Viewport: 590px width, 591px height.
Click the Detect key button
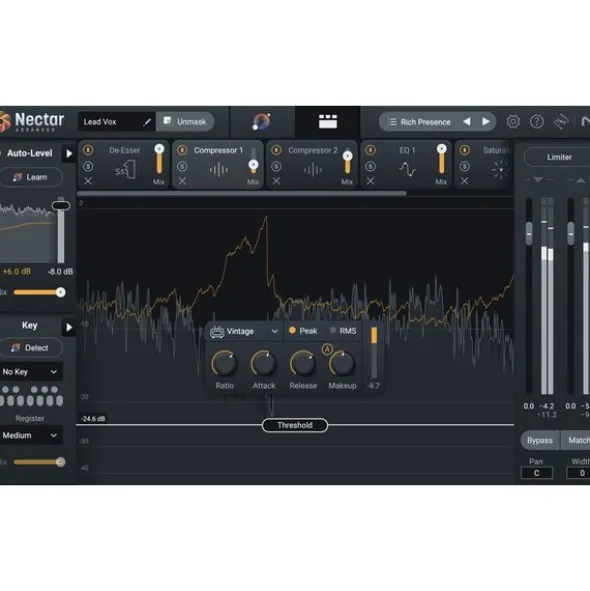(x=31, y=348)
